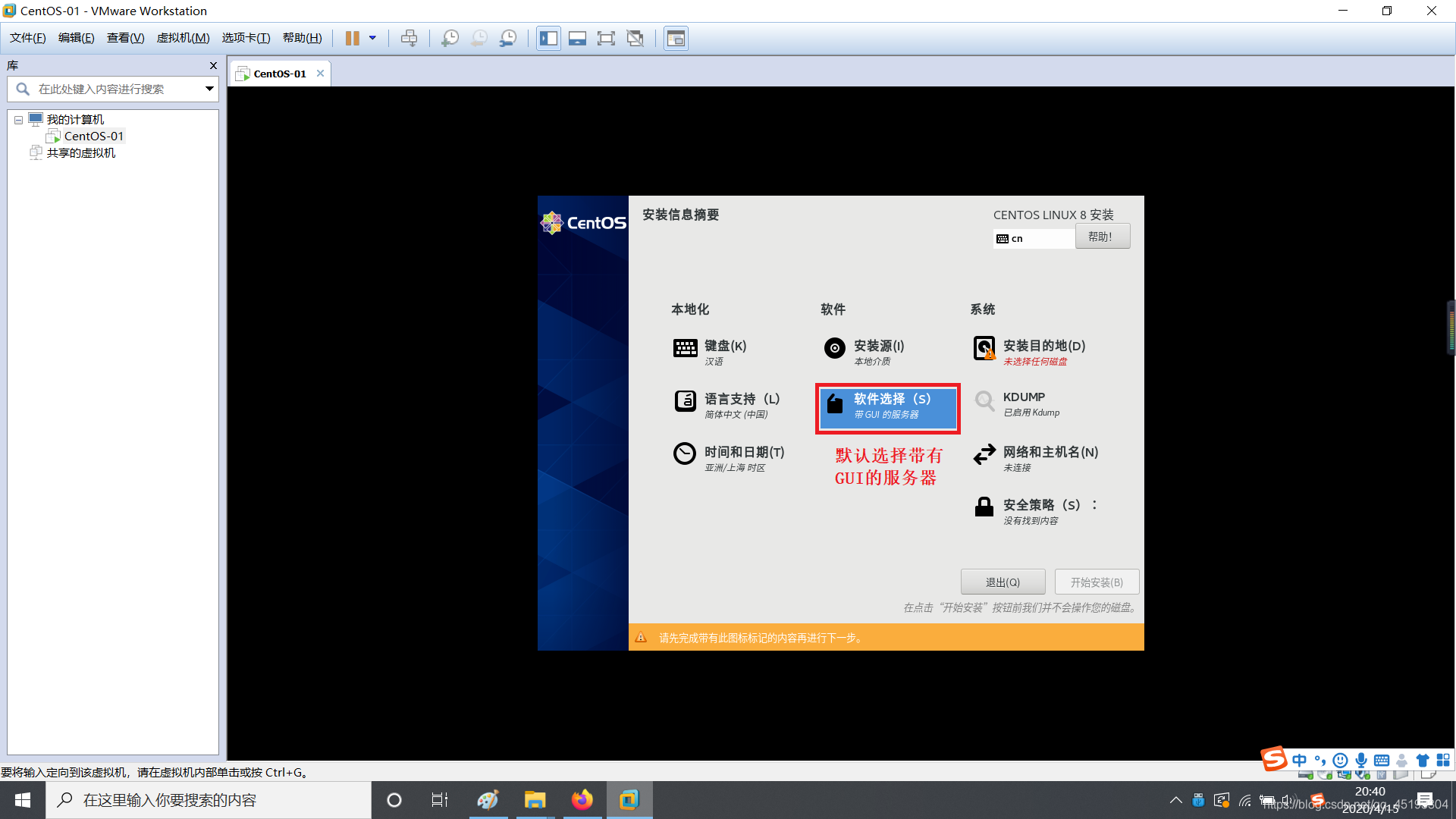Expand the library search dropdown arrow

[x=209, y=89]
